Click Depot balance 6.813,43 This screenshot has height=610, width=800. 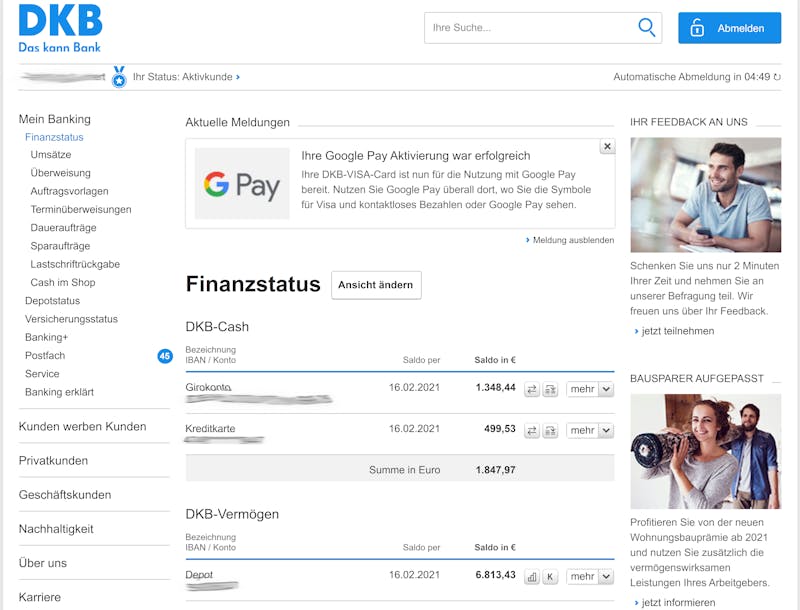[x=495, y=575]
